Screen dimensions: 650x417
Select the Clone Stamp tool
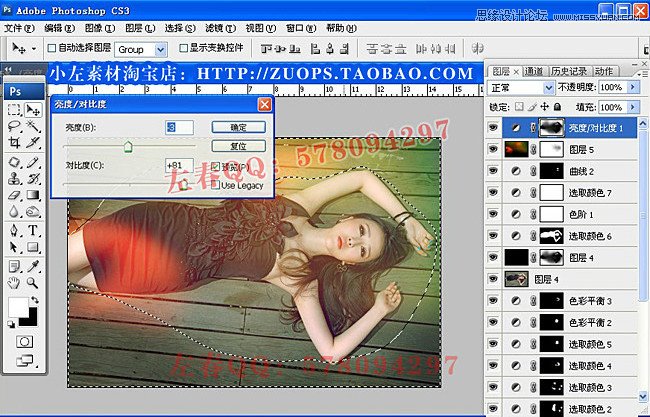(x=14, y=178)
